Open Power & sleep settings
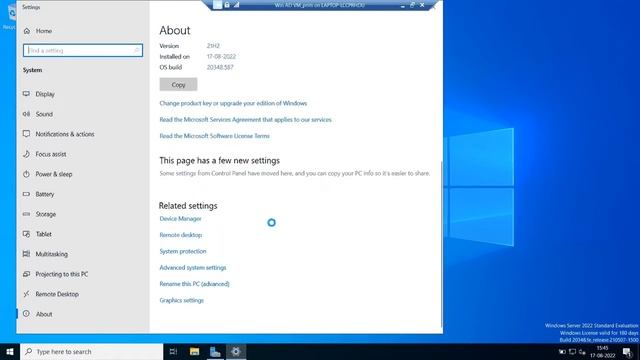The width and height of the screenshot is (640, 360). (47, 174)
